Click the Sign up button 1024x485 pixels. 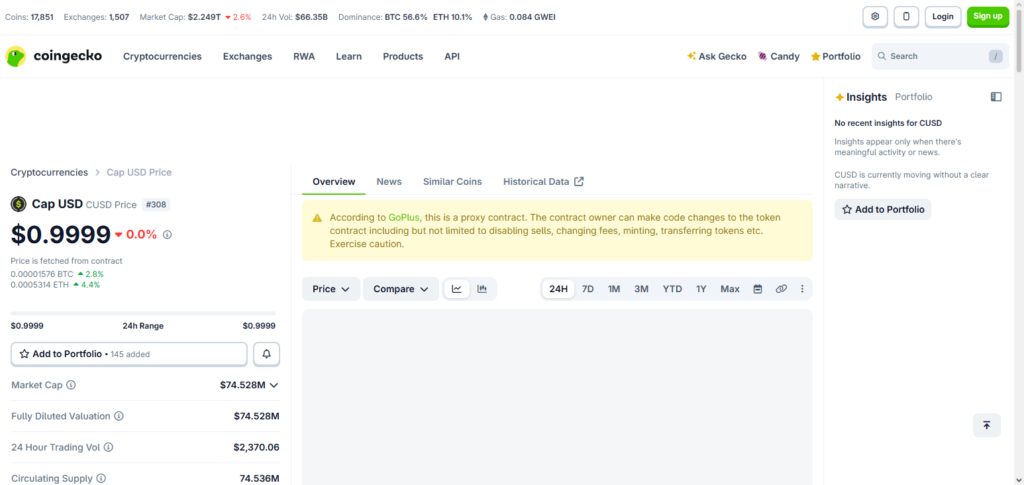pyautogui.click(x=988, y=17)
